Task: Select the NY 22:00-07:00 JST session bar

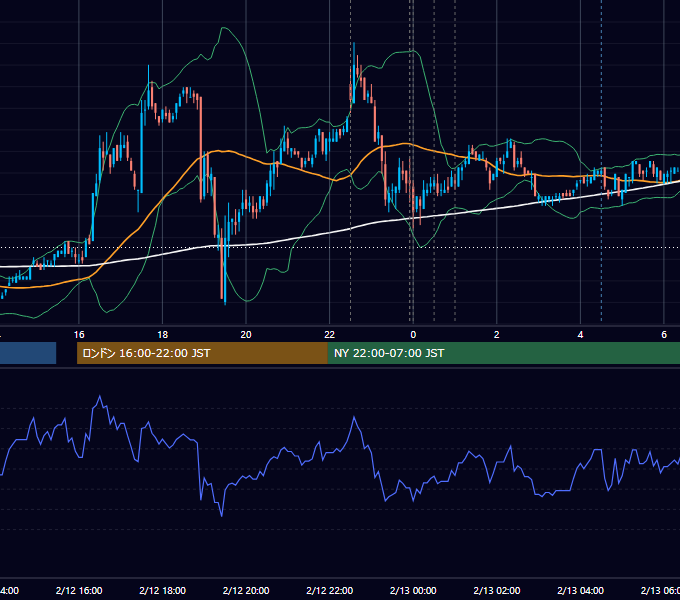Action: tap(503, 353)
